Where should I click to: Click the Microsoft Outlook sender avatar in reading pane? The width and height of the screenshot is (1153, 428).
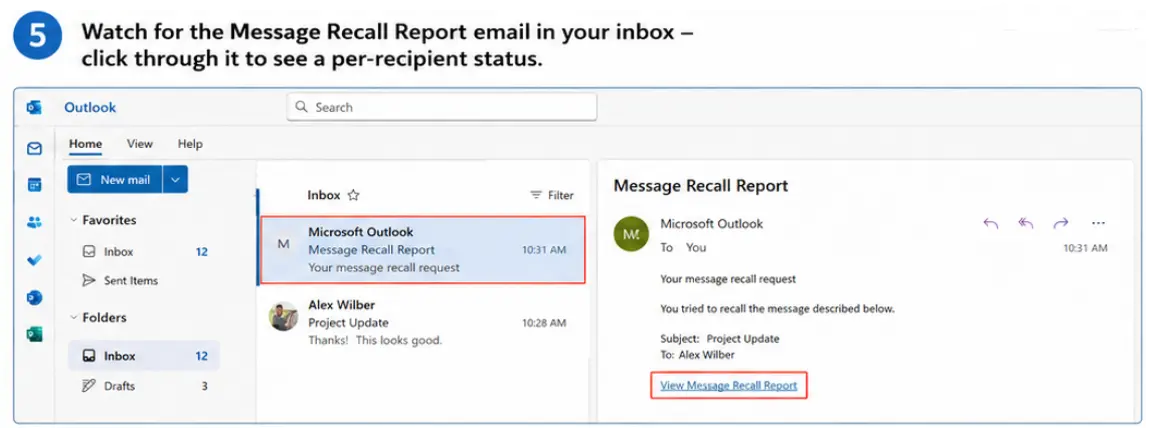click(632, 235)
